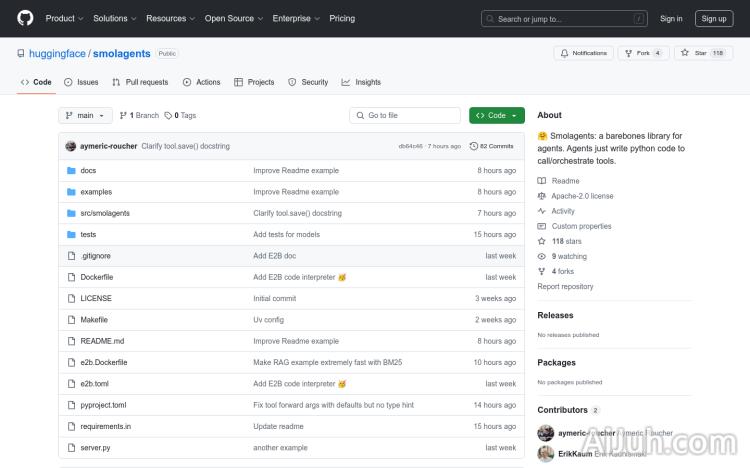Image resolution: width=750 pixels, height=468 pixels.
Task: Click the GitHub logo icon
Action: tap(25, 18)
